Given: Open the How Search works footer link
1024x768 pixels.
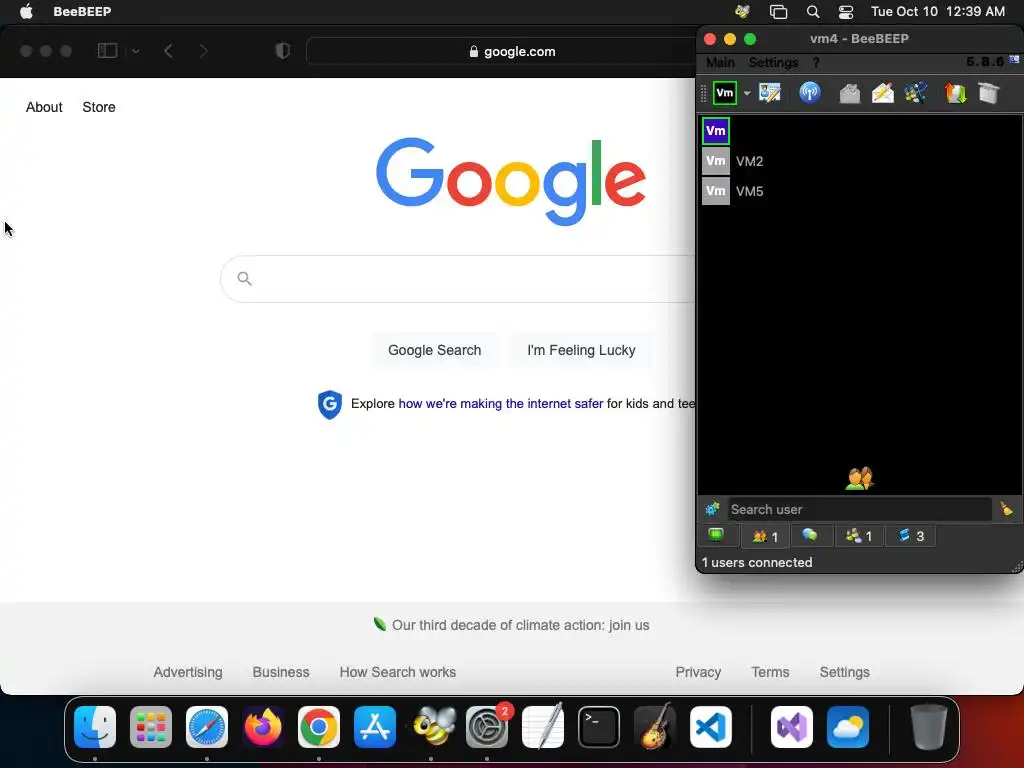Looking at the screenshot, I should point(398,672).
